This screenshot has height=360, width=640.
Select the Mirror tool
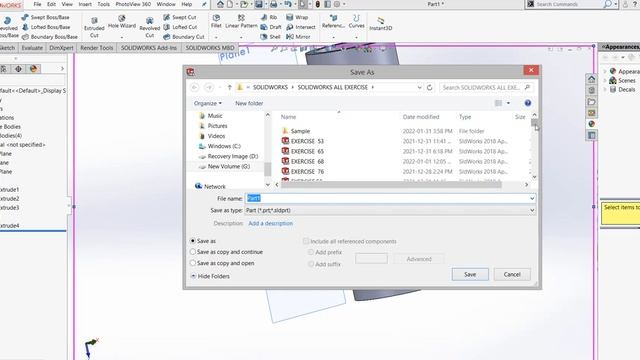tap(298, 37)
